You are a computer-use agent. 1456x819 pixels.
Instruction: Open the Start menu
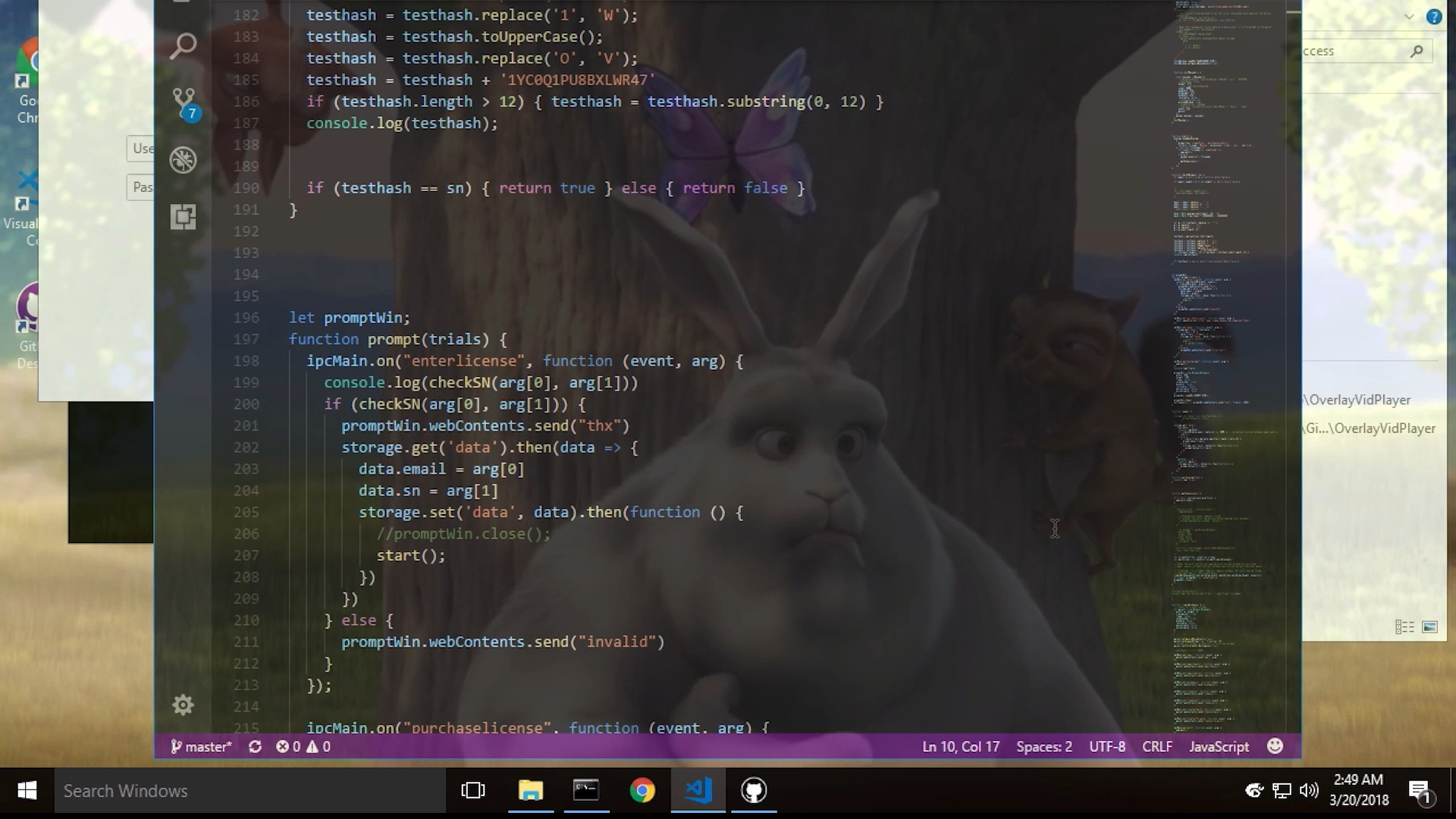[27, 790]
